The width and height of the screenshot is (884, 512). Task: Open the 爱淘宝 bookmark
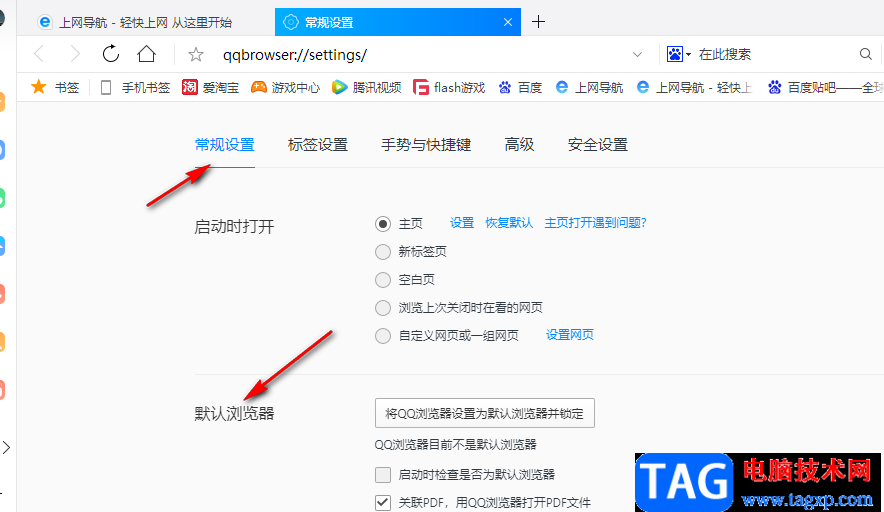(x=211, y=87)
